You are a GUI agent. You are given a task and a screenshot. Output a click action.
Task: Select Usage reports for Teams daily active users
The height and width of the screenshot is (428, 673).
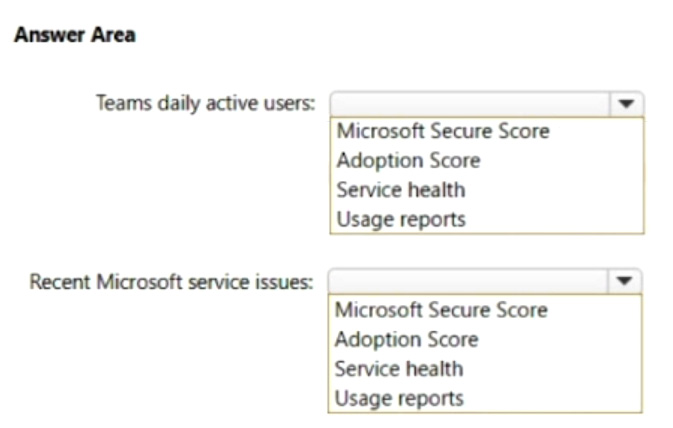pos(400,219)
